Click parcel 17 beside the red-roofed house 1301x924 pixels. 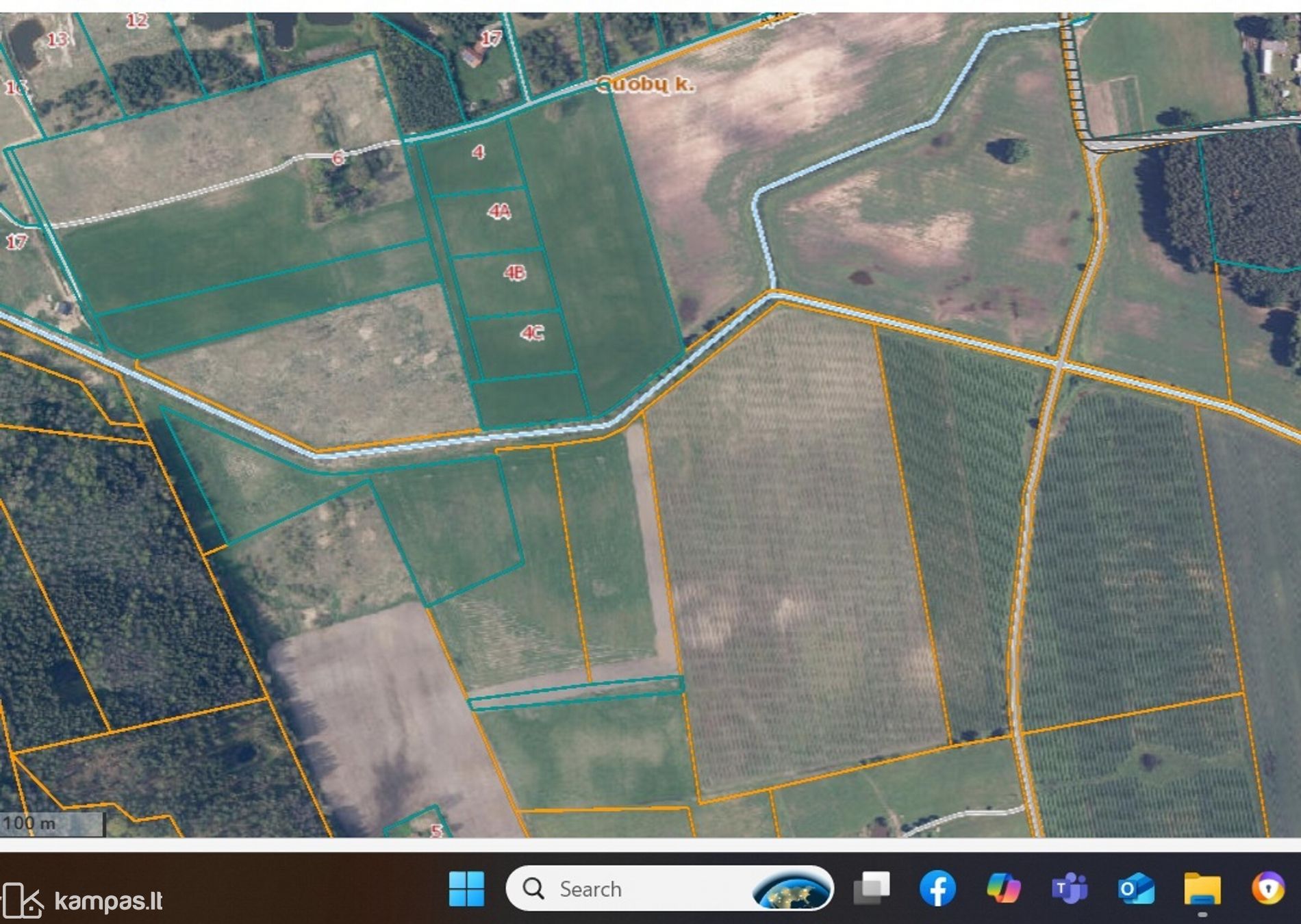[491, 38]
